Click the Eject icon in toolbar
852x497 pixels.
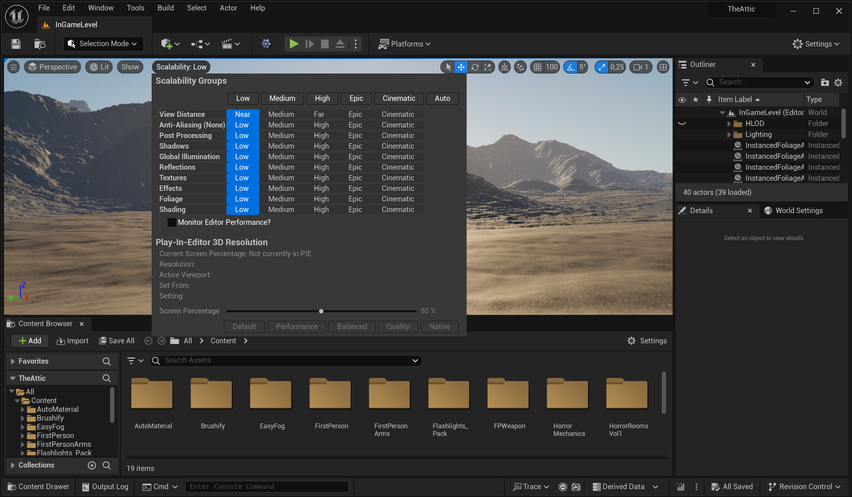coord(340,44)
